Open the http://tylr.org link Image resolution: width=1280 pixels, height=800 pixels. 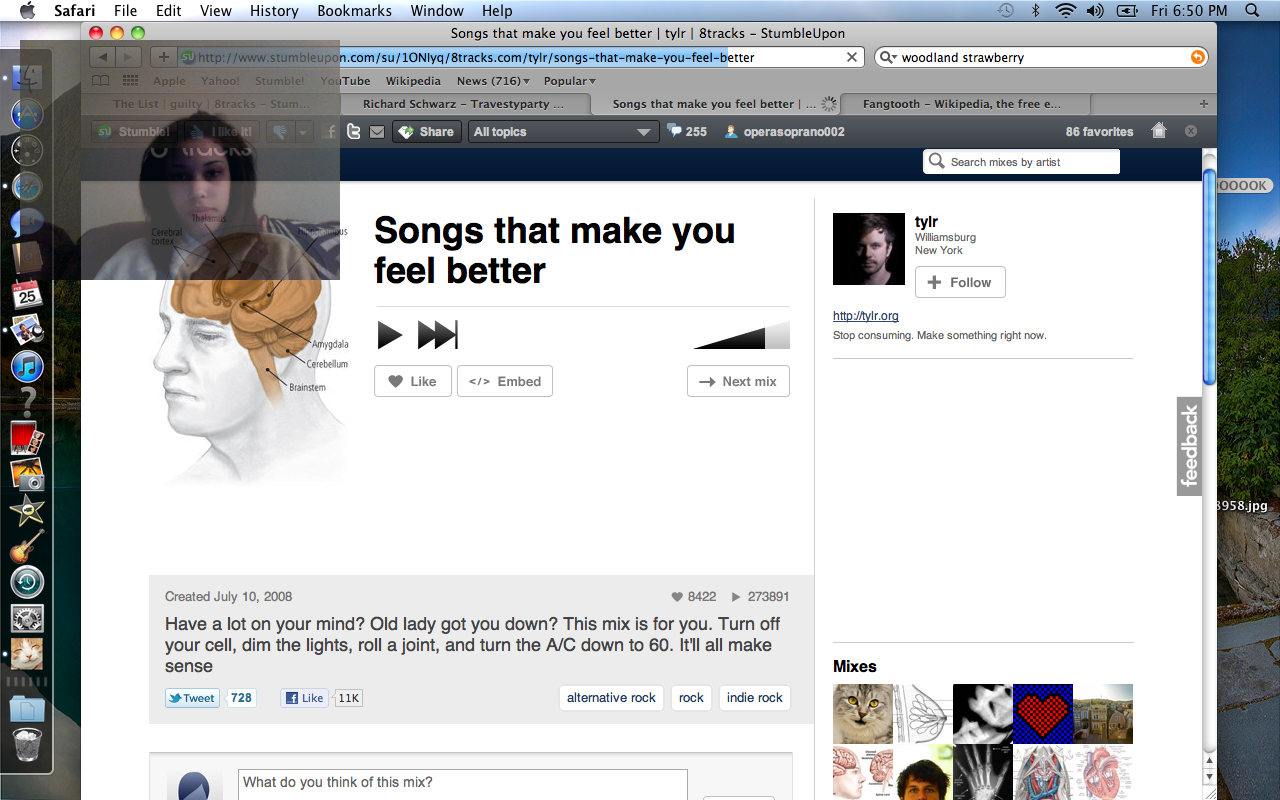(865, 316)
